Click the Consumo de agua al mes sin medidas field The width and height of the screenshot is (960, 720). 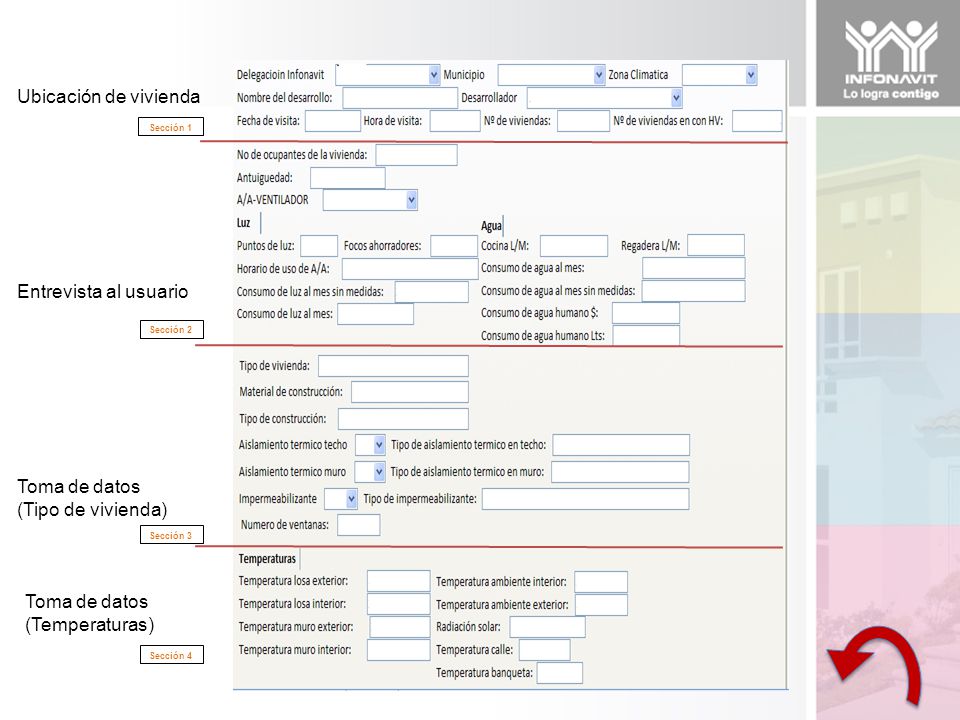[x=694, y=291]
